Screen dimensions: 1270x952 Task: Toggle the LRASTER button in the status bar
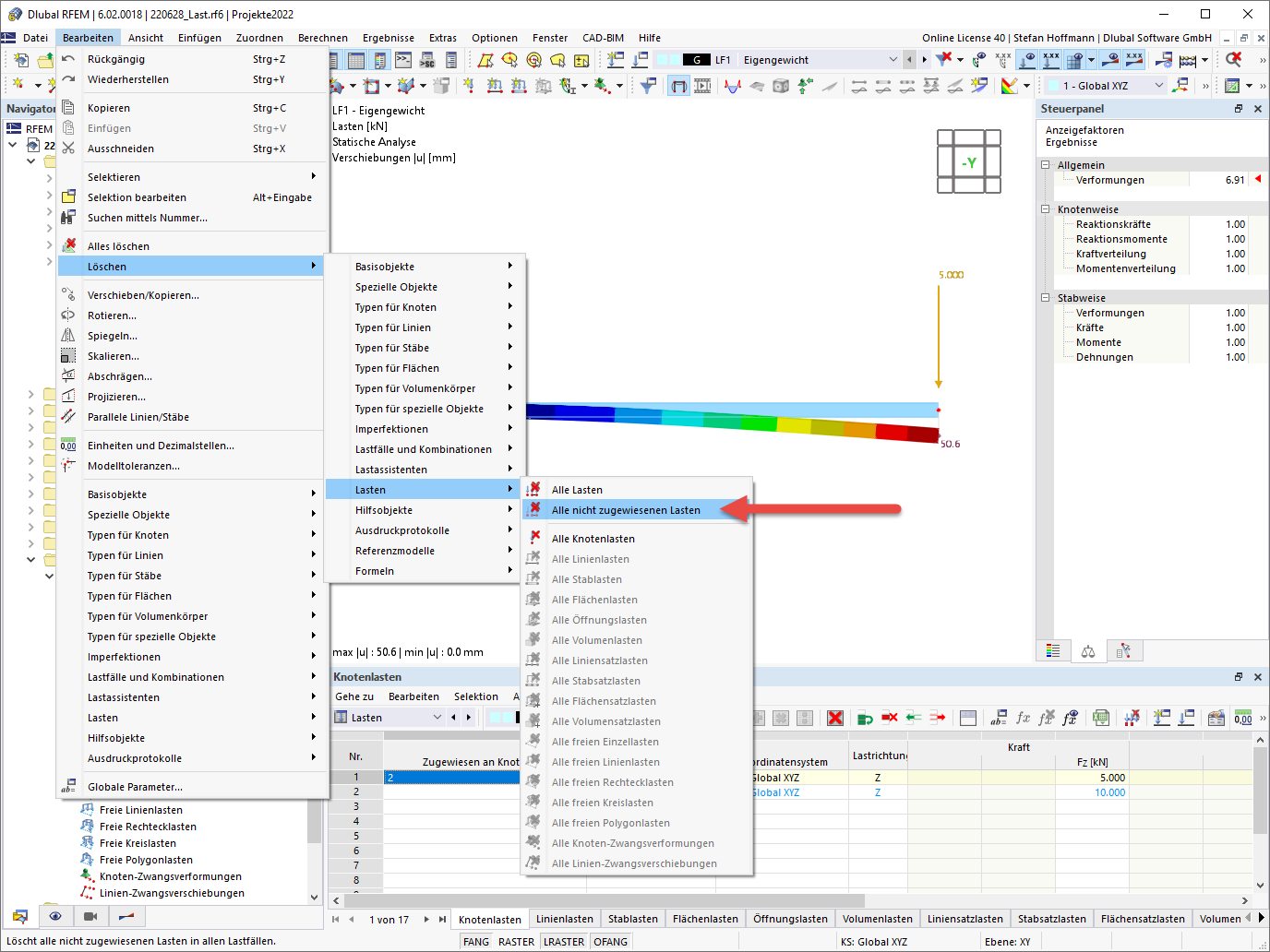point(563,942)
